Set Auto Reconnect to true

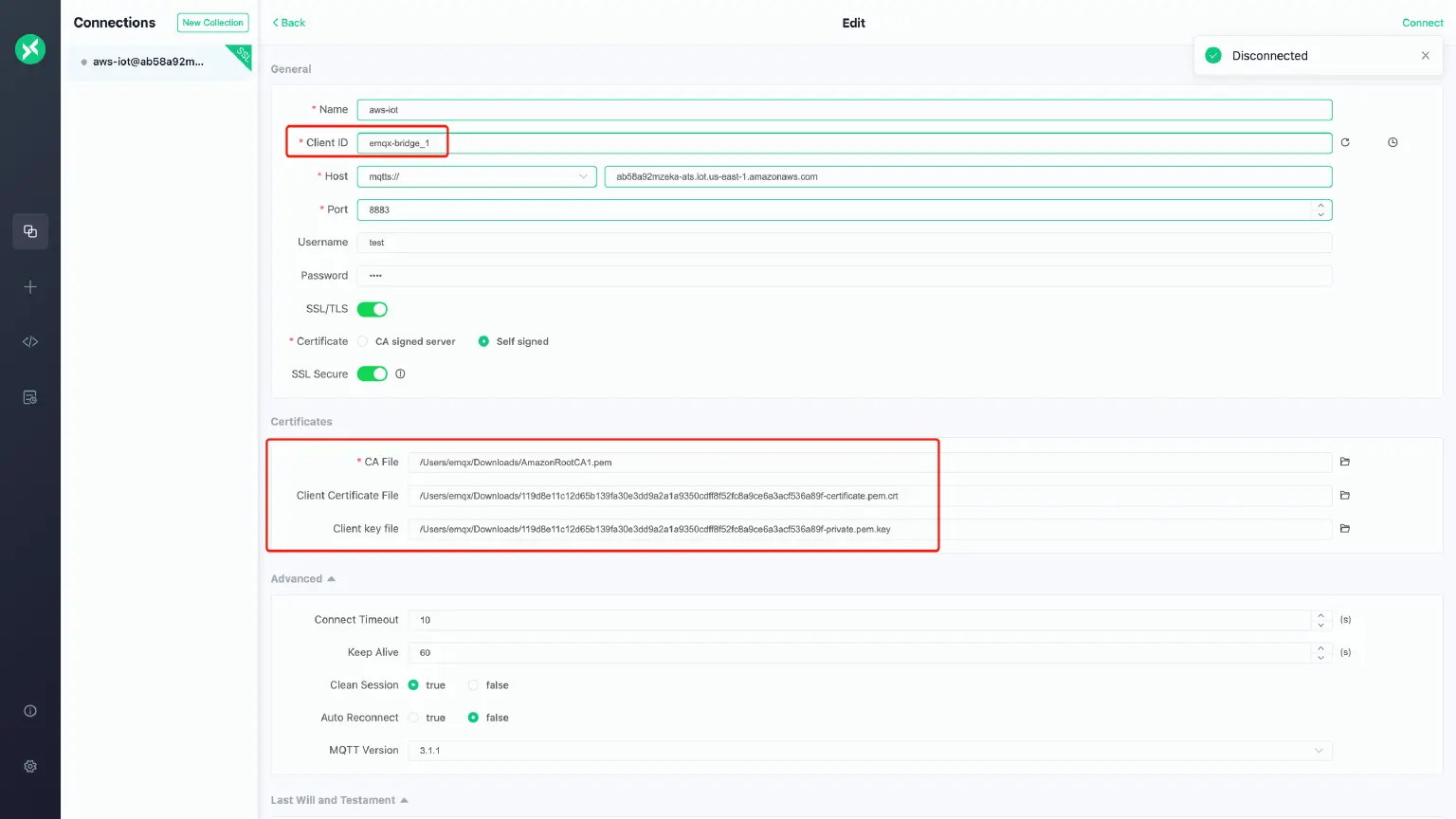tap(414, 718)
